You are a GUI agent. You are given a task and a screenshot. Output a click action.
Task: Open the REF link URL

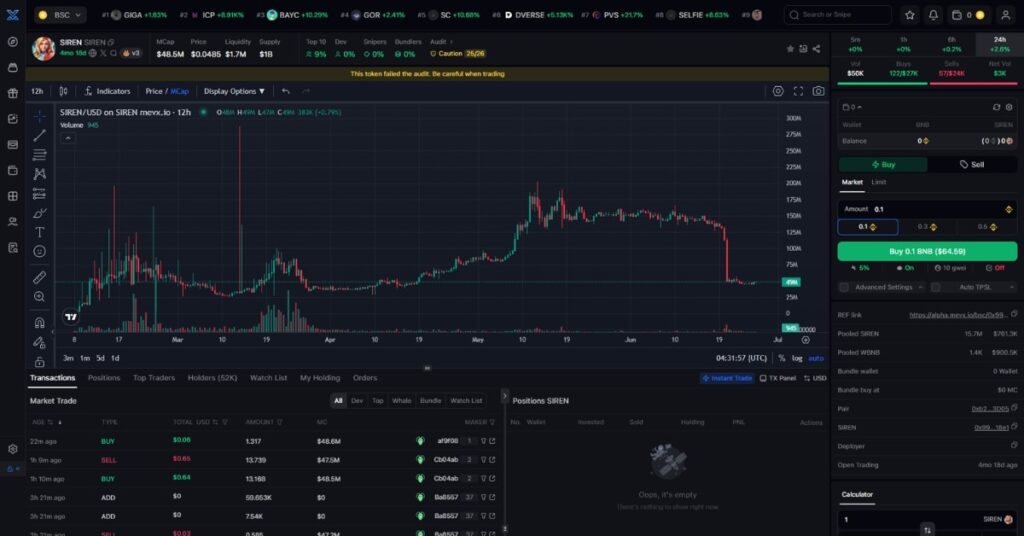pyautogui.click(x=958, y=315)
